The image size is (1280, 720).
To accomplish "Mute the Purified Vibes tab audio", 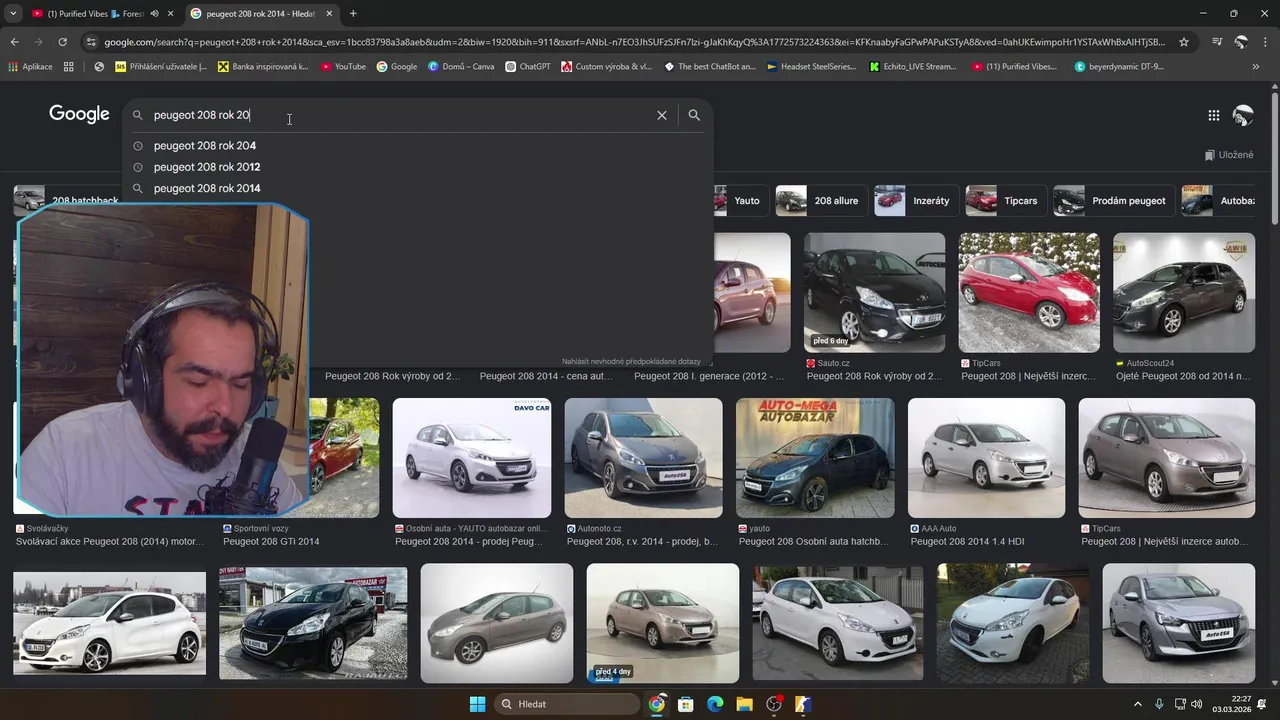I will [154, 14].
